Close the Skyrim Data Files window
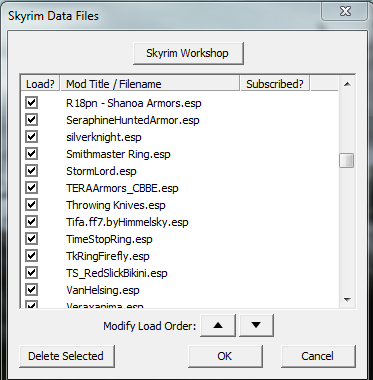The image size is (373, 380). click(x=345, y=11)
